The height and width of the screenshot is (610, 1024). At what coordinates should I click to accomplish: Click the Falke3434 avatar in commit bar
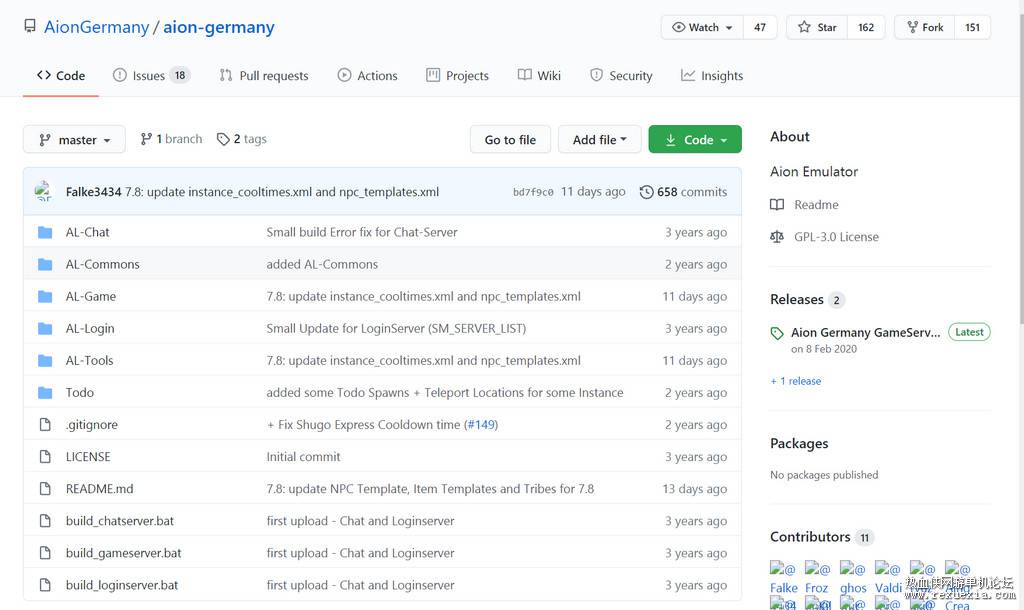pyautogui.click(x=43, y=191)
